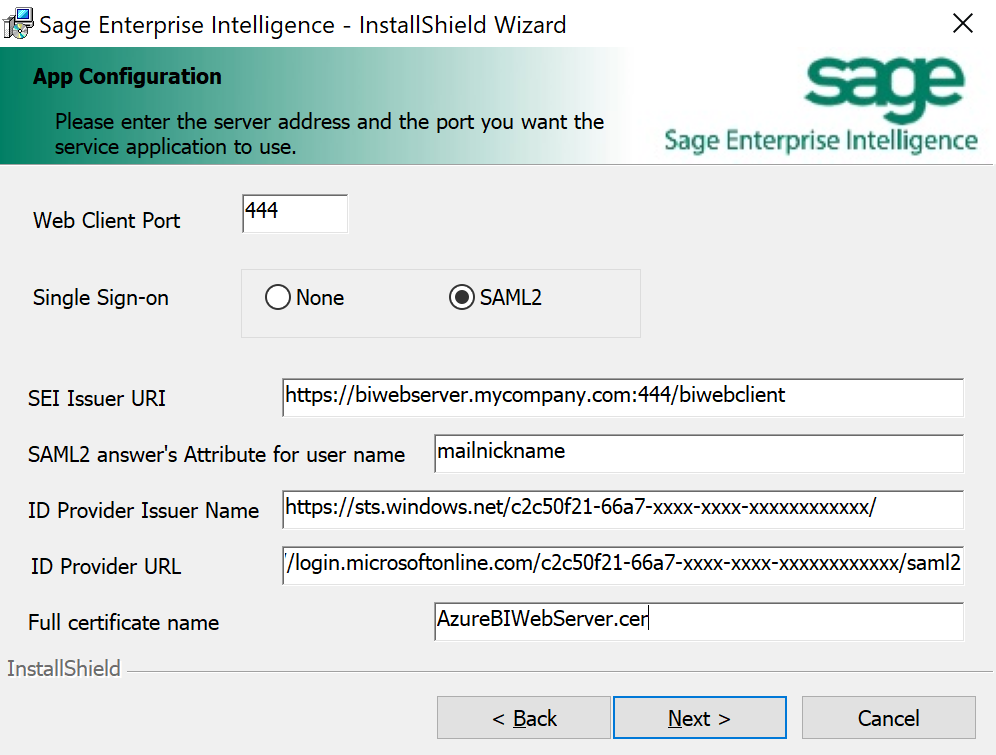The image size is (996, 755).
Task: Close the InstallShield Wizard window
Action: (962, 24)
